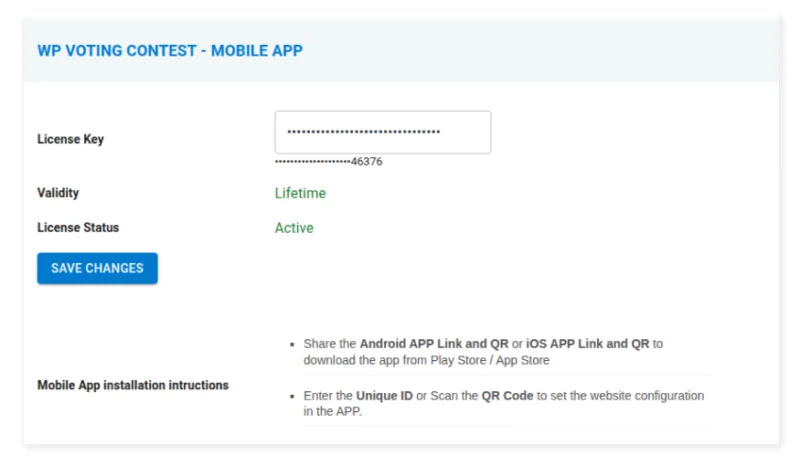
Task: Click the Mobile App installation instructions label
Action: tap(133, 385)
